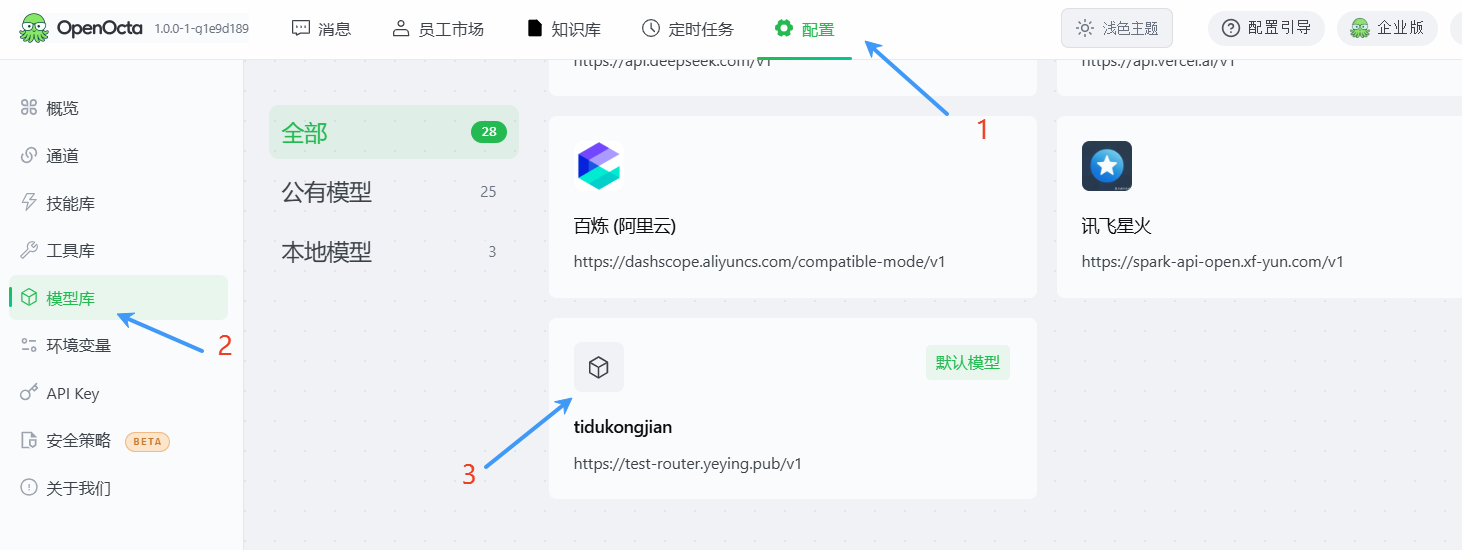1462x550 pixels.
Task: Open 通道 in the sidebar
Action: click(118, 156)
